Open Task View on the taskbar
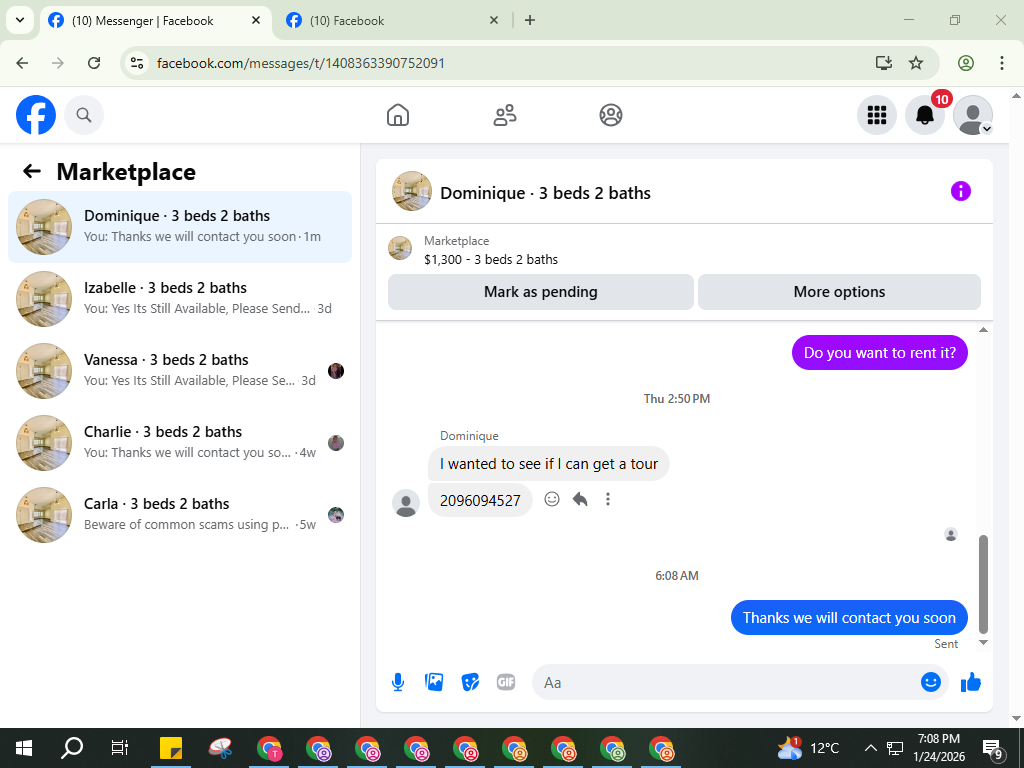This screenshot has width=1024, height=768. [120, 748]
